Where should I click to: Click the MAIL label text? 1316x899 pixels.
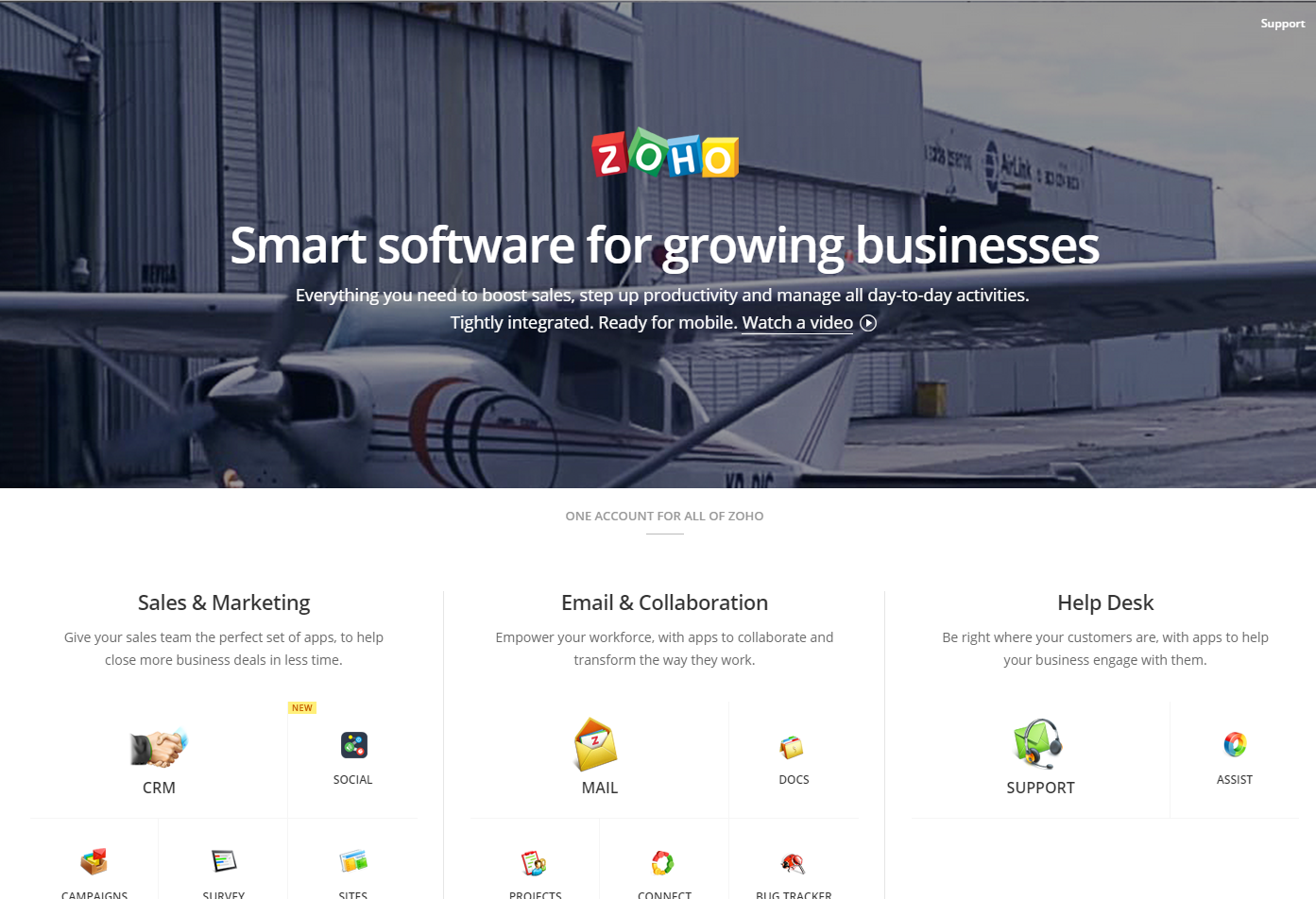(x=600, y=788)
